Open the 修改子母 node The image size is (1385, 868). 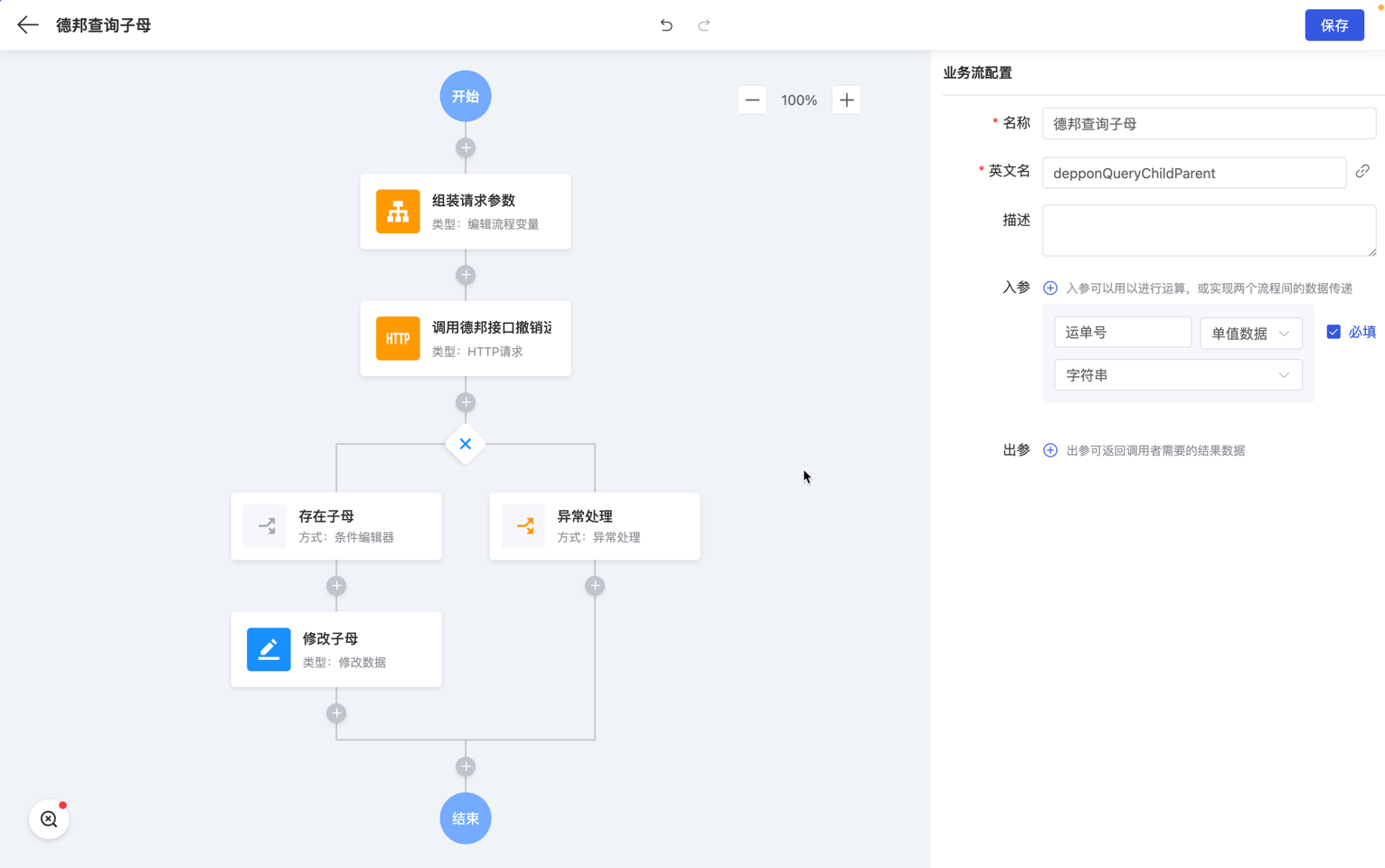[336, 649]
